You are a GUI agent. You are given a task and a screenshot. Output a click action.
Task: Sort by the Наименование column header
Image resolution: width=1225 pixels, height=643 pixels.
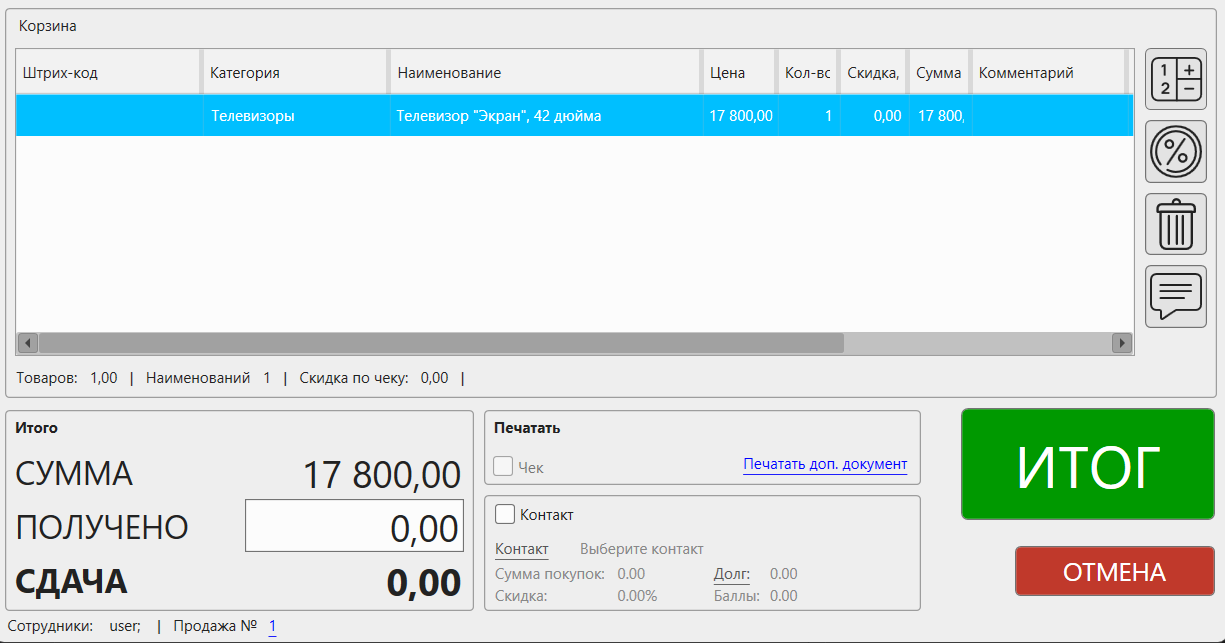544,73
